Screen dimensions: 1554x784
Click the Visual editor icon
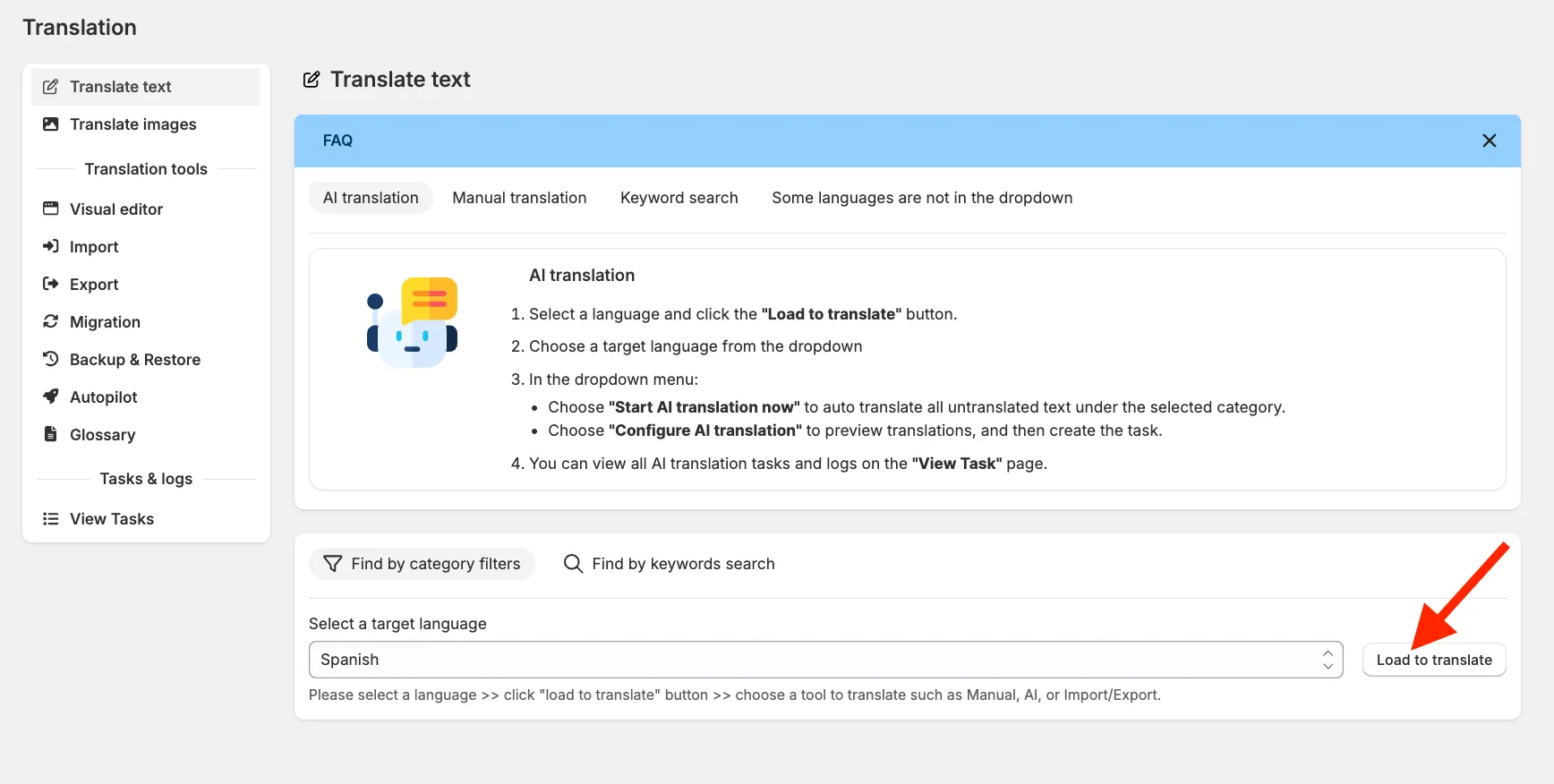51,209
